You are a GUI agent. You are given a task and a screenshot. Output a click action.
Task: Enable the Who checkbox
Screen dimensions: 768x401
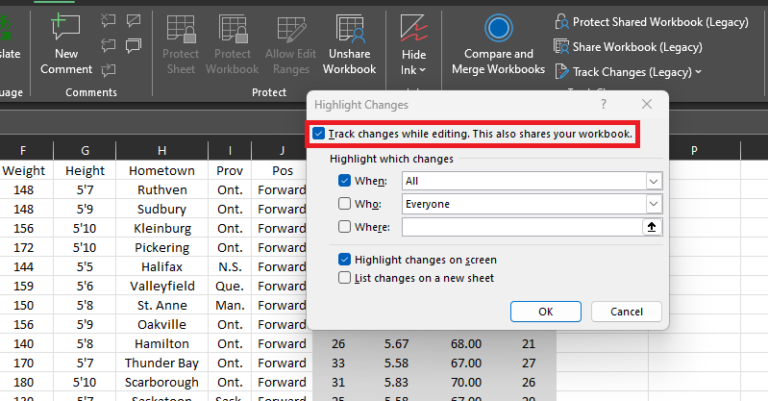click(344, 204)
